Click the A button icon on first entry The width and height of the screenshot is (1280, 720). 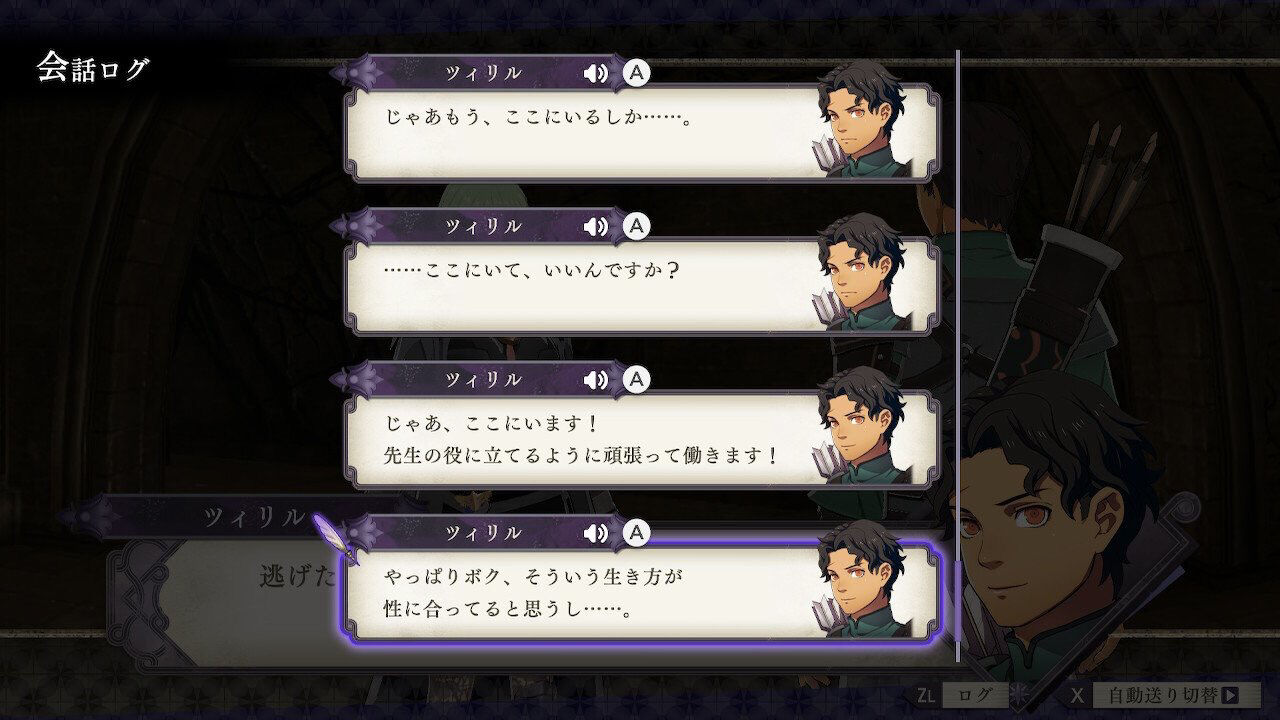coord(636,73)
